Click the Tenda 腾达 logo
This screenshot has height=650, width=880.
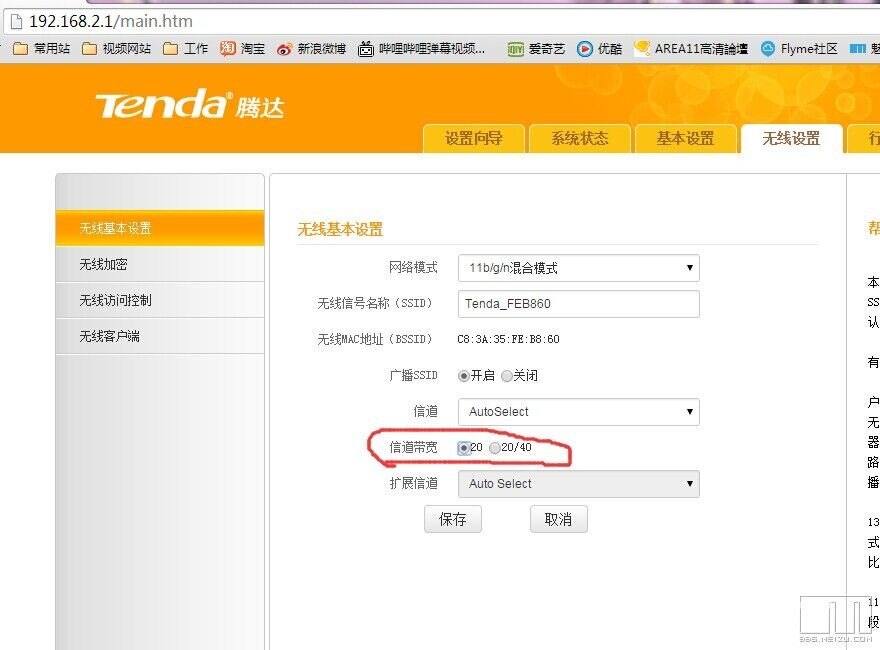[x=189, y=105]
